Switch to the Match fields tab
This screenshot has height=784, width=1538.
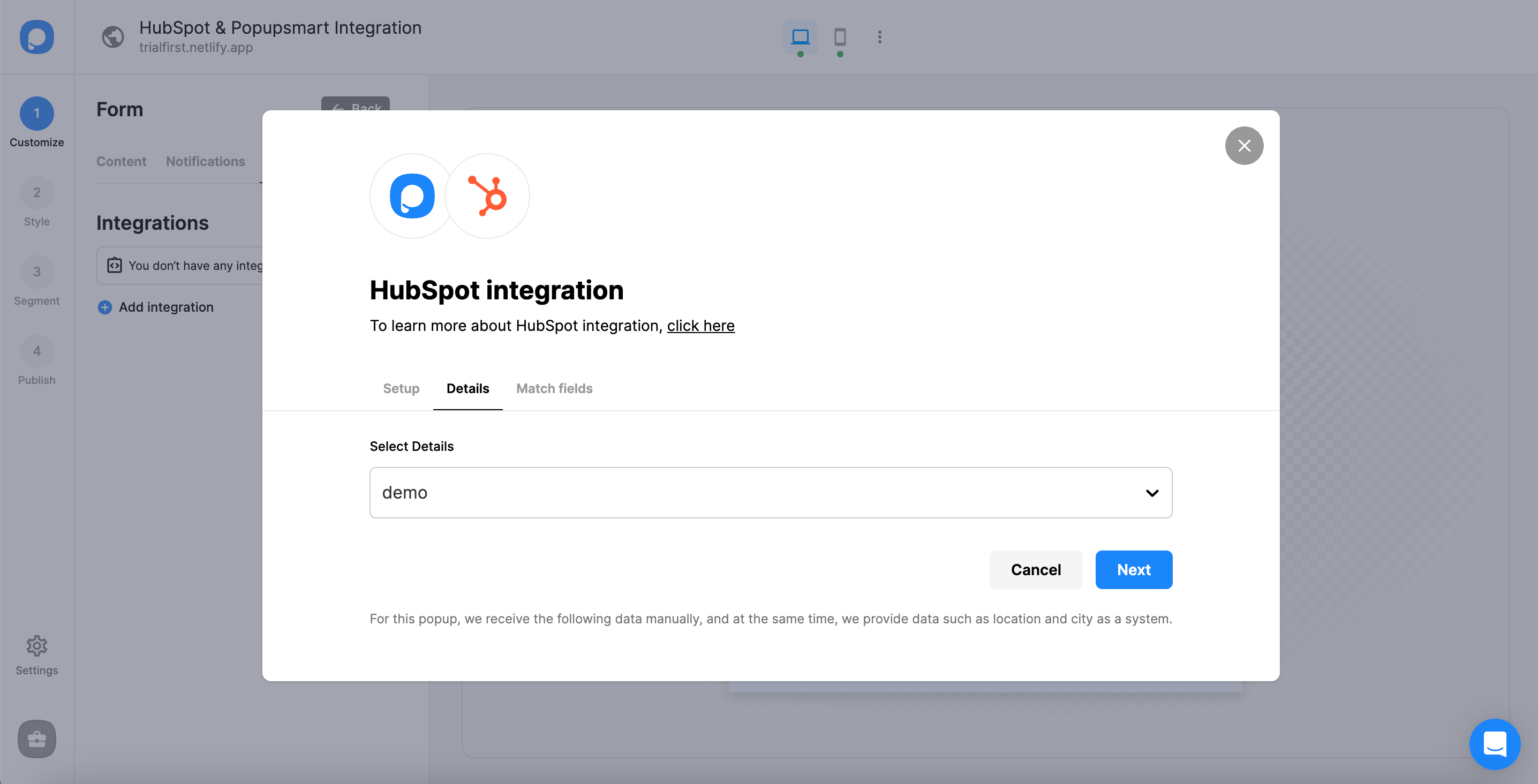click(x=554, y=388)
